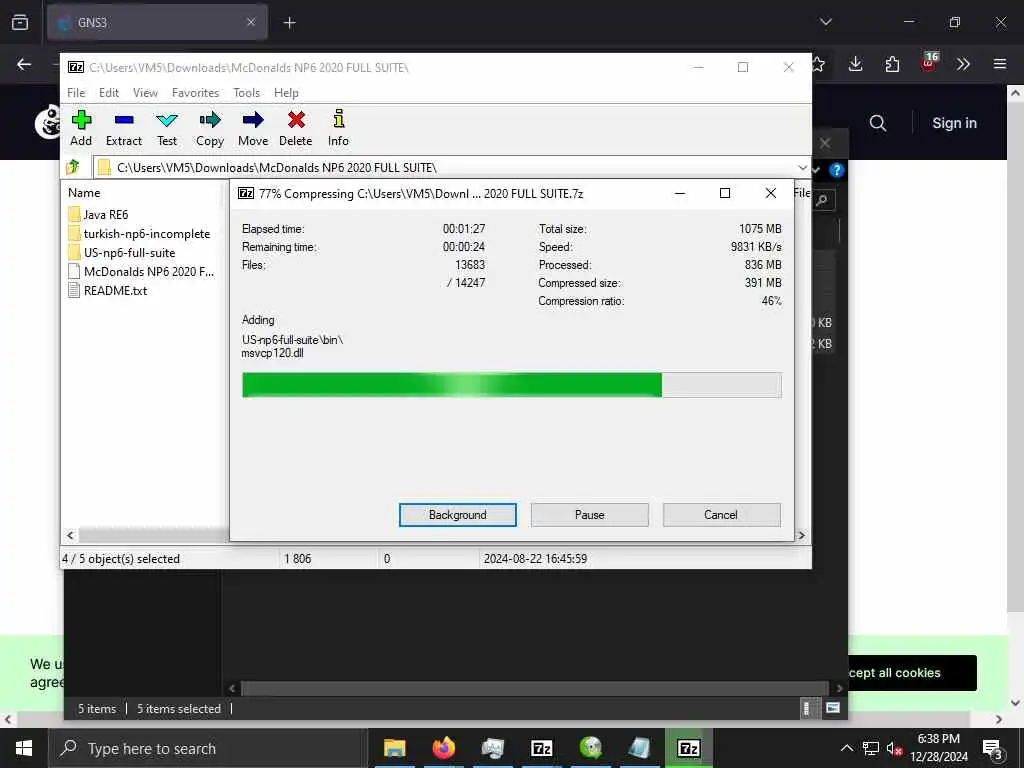The width and height of the screenshot is (1024, 768).
Task: Open the browser downloads icon
Action: pyautogui.click(x=856, y=64)
